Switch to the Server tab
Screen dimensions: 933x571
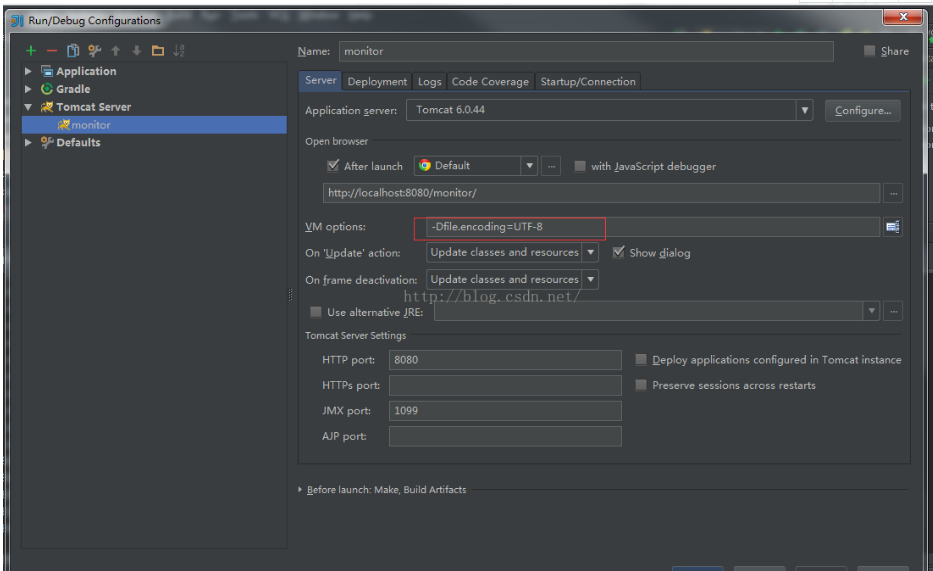coord(320,80)
